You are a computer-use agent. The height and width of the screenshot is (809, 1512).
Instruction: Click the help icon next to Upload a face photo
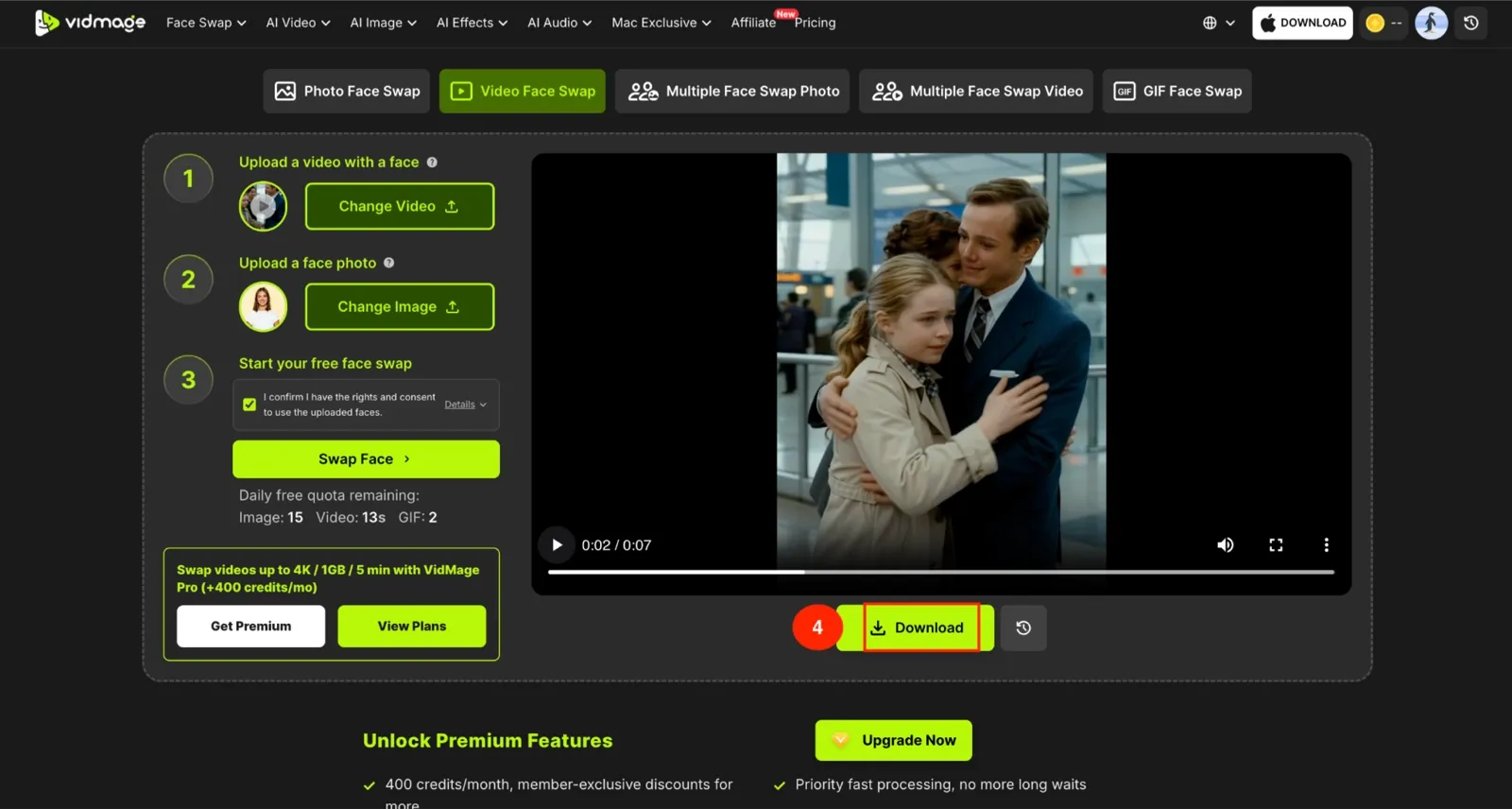388,263
